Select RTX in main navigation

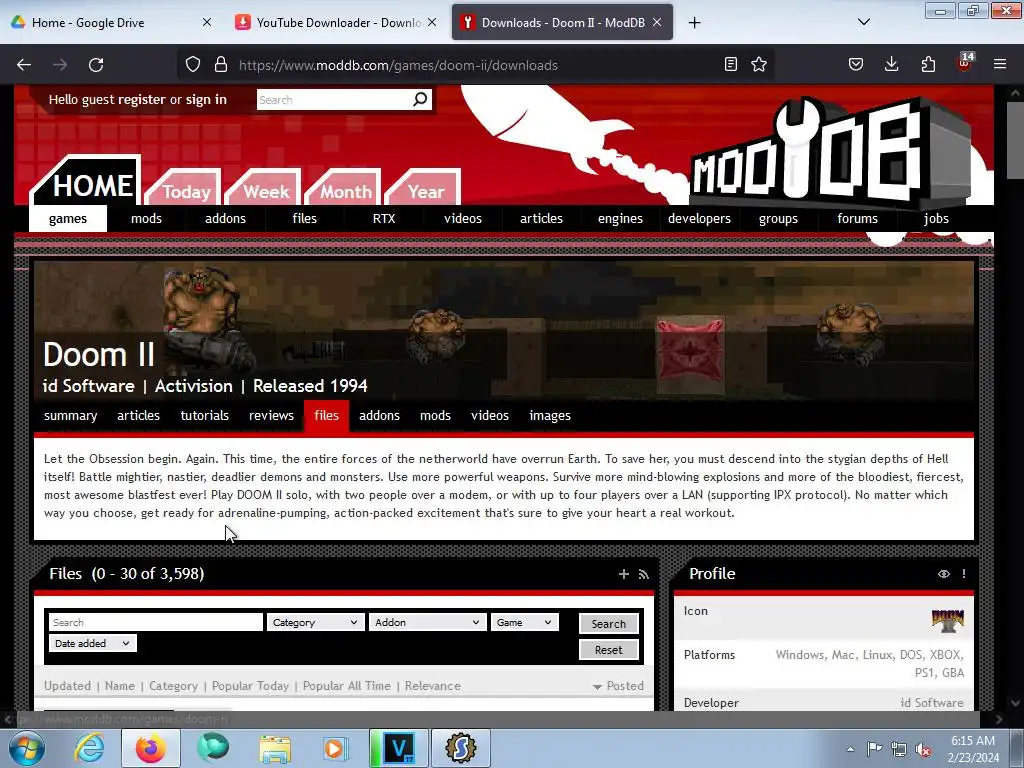pyautogui.click(x=384, y=219)
